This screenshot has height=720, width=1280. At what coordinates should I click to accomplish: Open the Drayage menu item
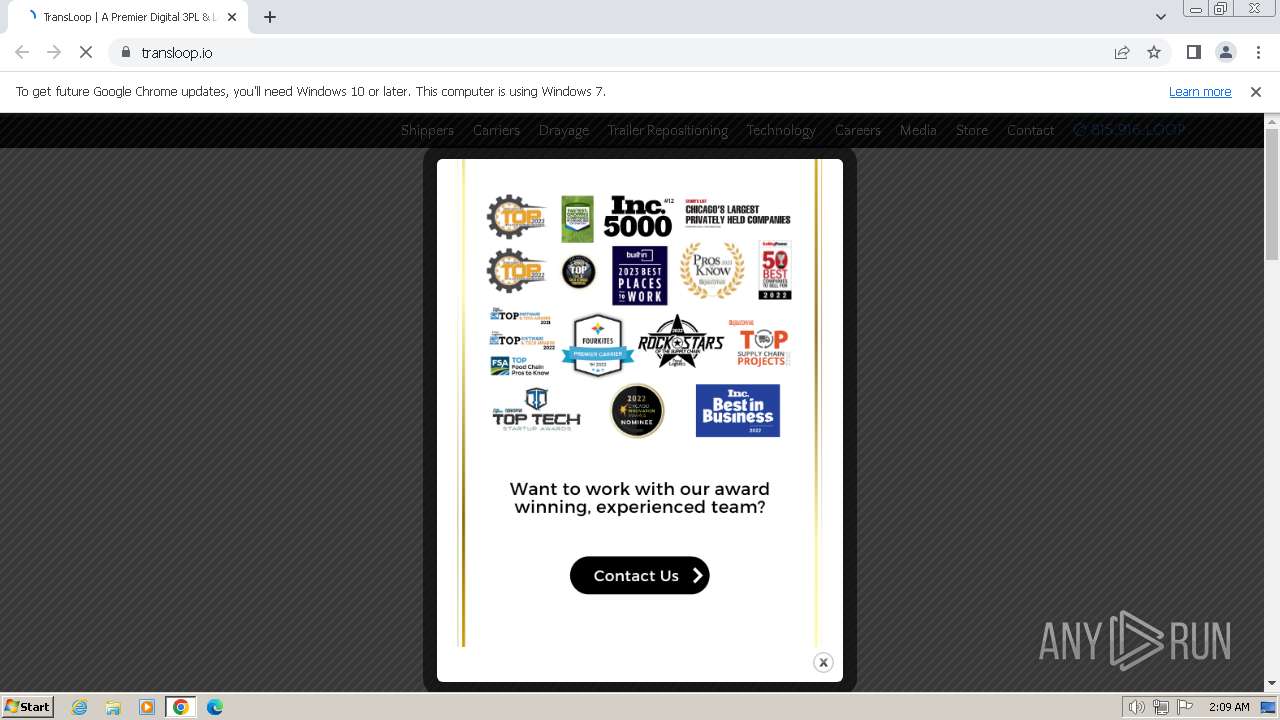tap(564, 130)
